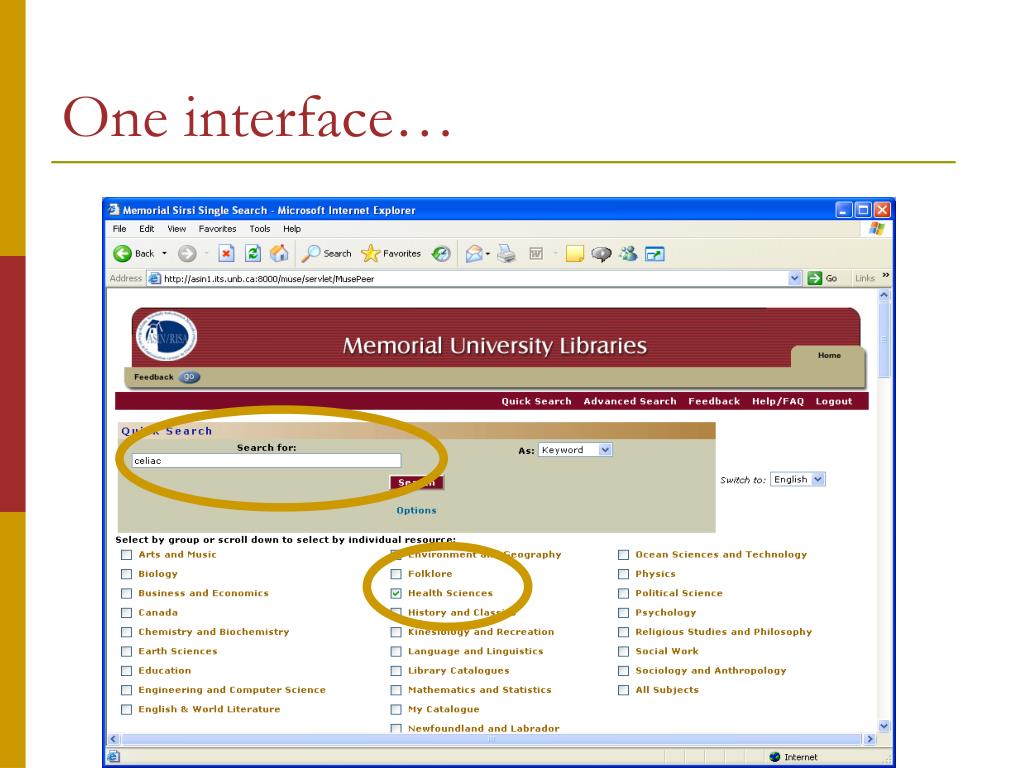The width and height of the screenshot is (1024, 768).
Task: Open Favorites star in toolbar
Action: [x=370, y=253]
